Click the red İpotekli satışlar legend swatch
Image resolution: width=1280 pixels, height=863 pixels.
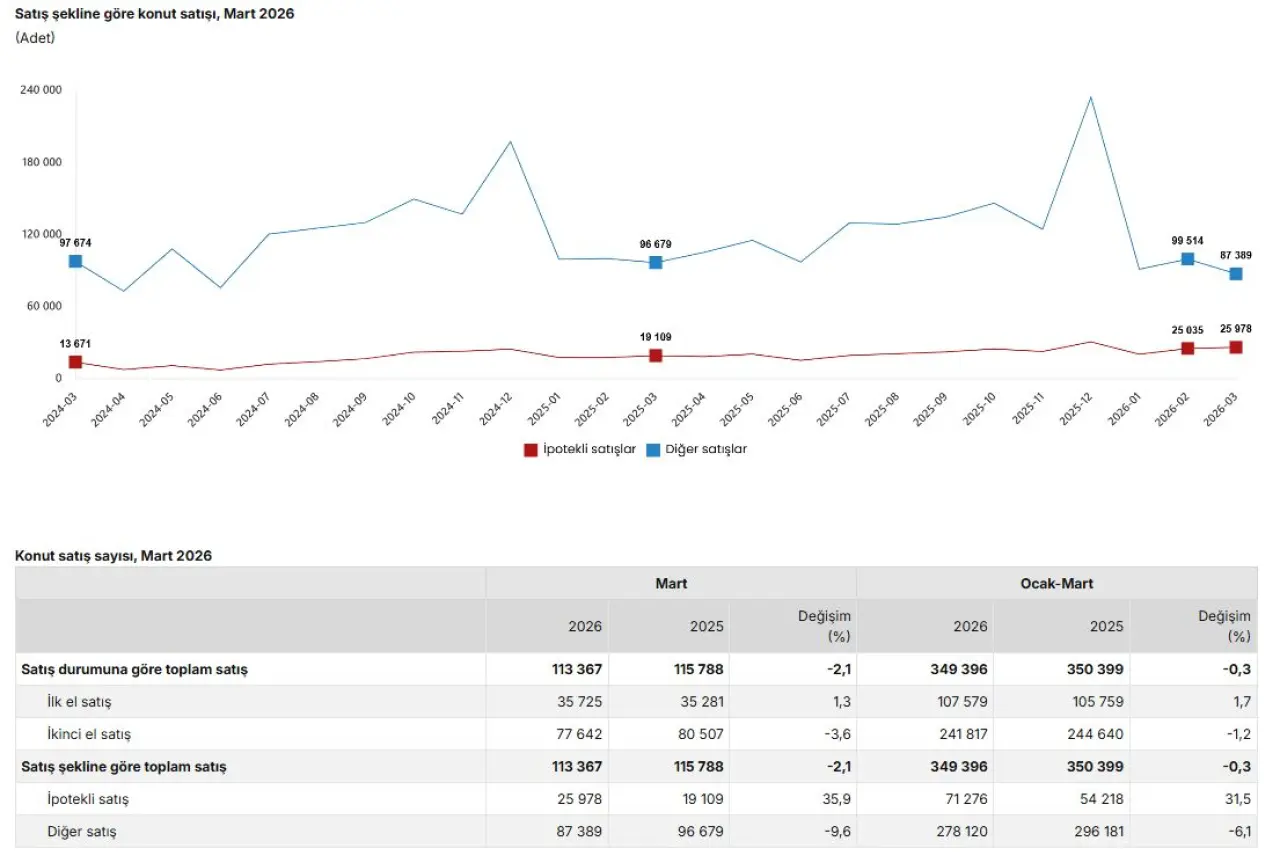pyautogui.click(x=531, y=450)
